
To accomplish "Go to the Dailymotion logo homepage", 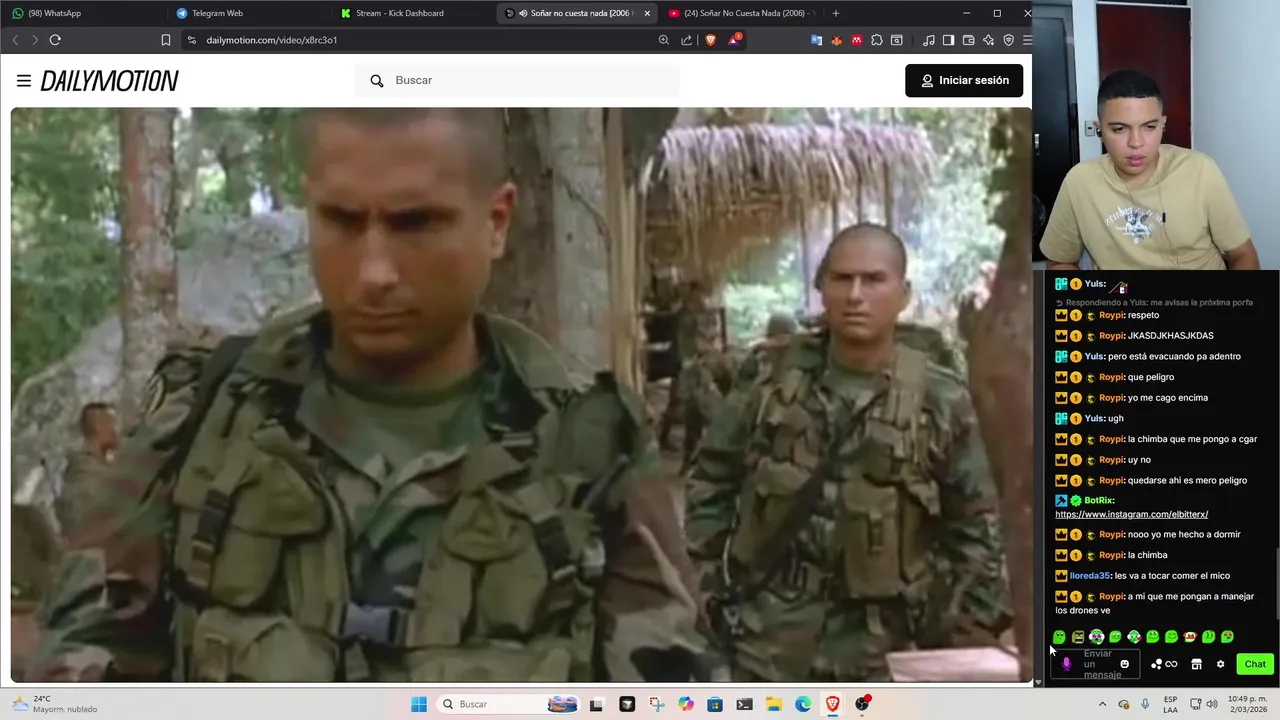I will [x=109, y=81].
